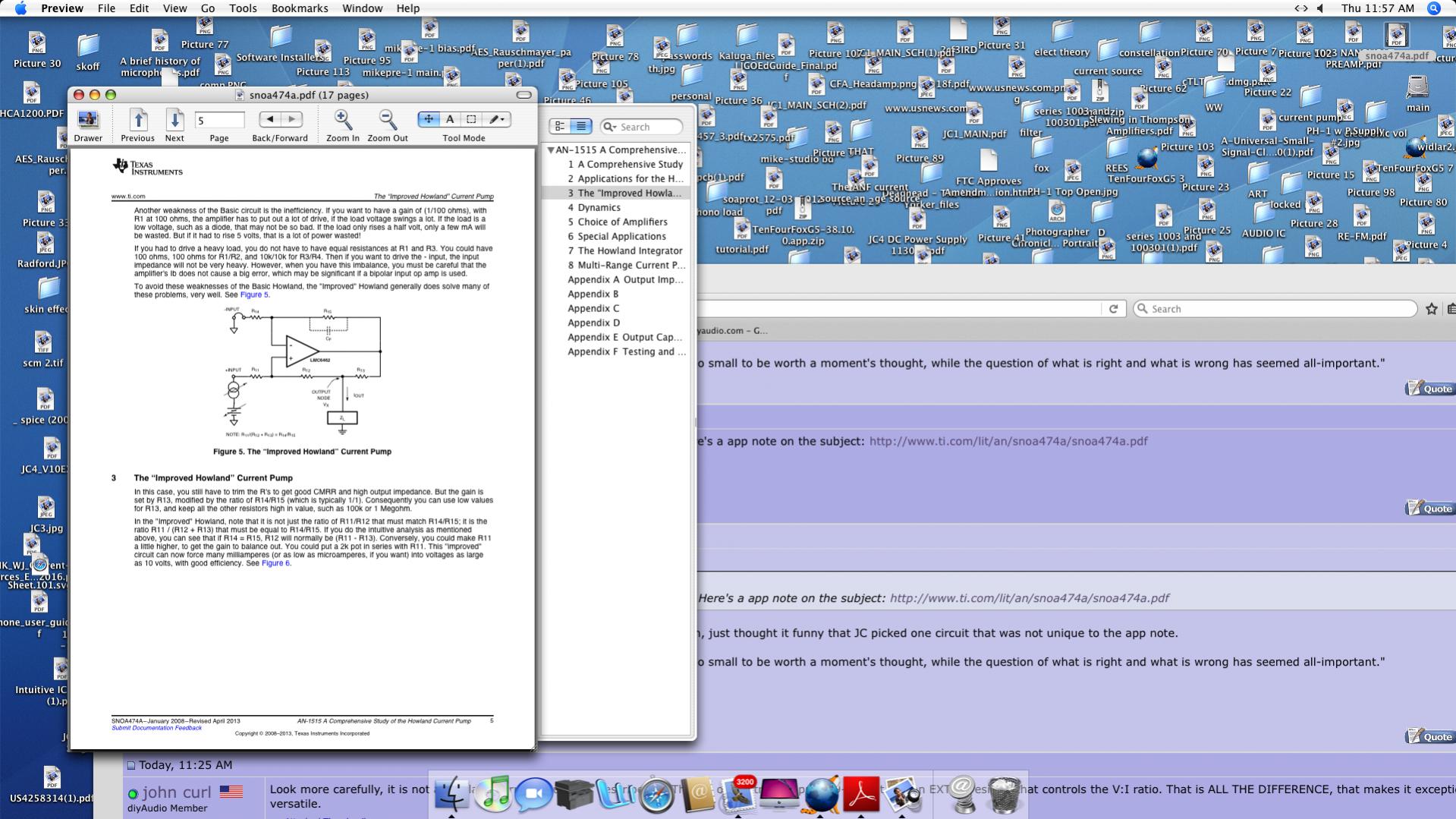
Task: Open iChat from the Dock
Action: (533, 794)
